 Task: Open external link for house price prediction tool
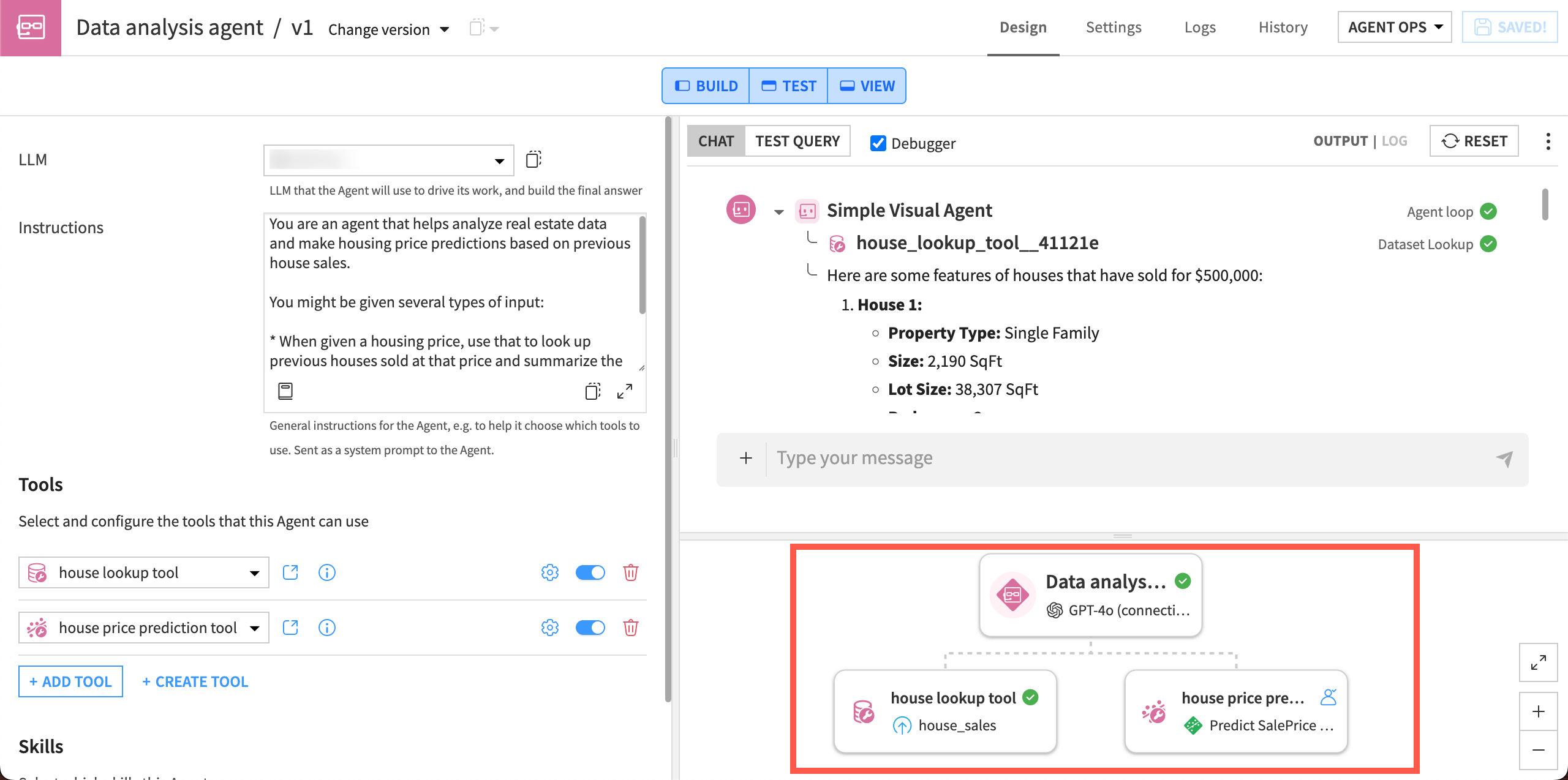pyautogui.click(x=290, y=628)
